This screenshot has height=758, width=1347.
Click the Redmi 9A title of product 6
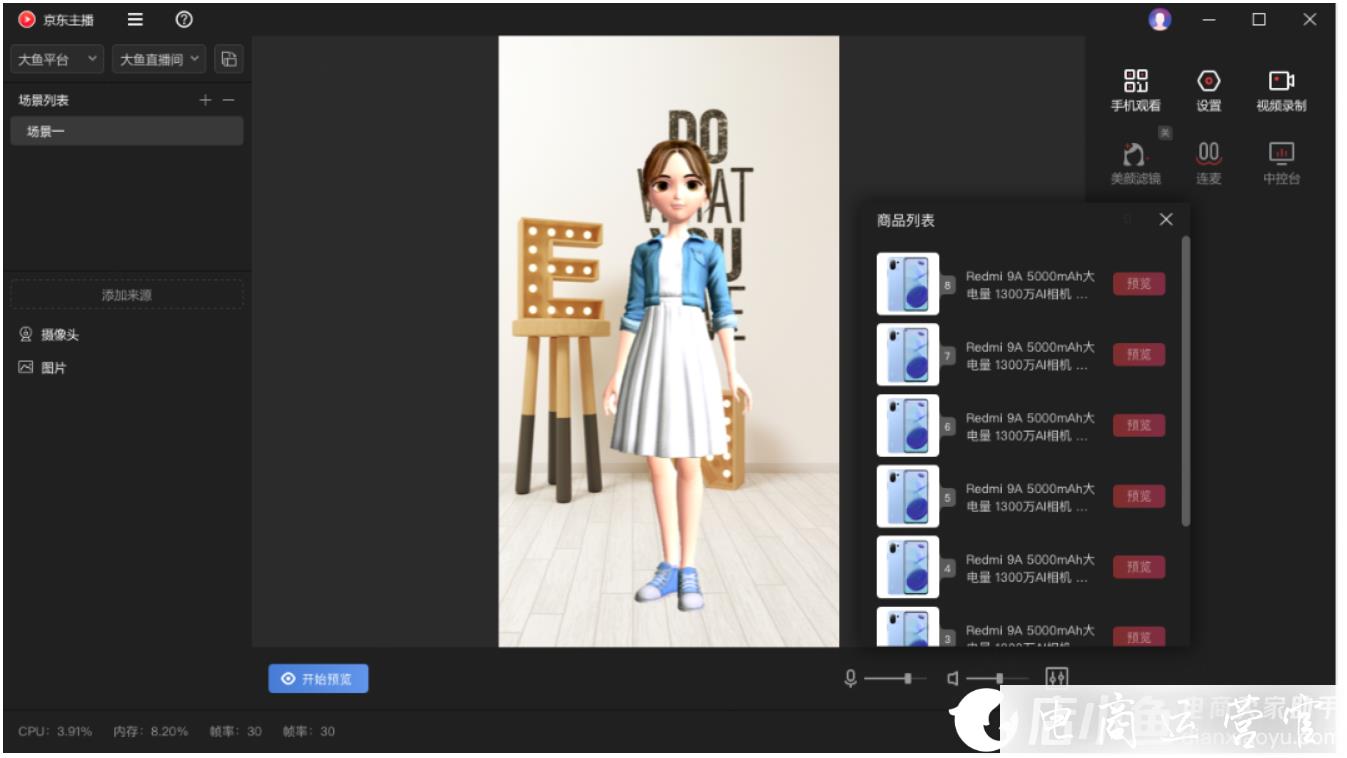coord(1030,426)
